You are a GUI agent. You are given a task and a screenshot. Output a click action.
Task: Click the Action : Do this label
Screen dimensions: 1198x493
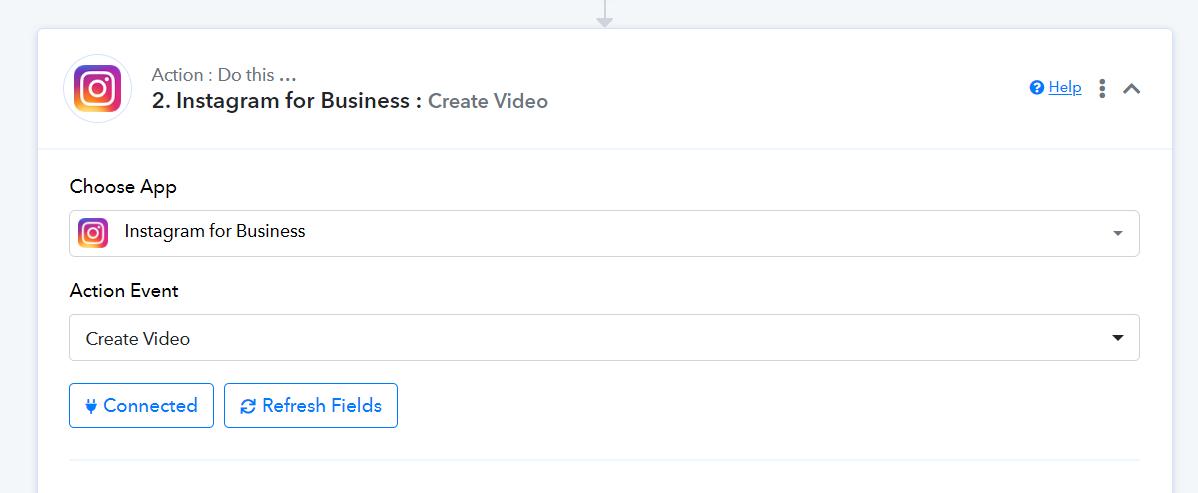coord(223,75)
